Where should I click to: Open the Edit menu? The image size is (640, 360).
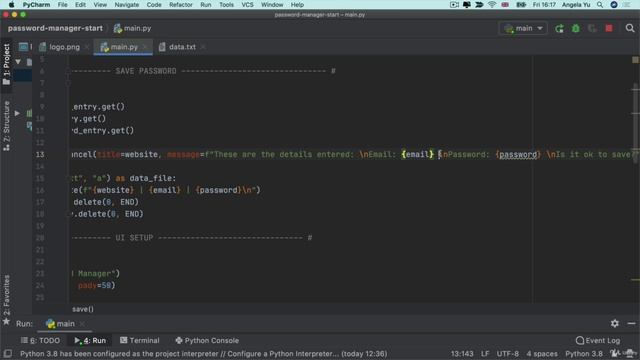click(x=80, y=4)
